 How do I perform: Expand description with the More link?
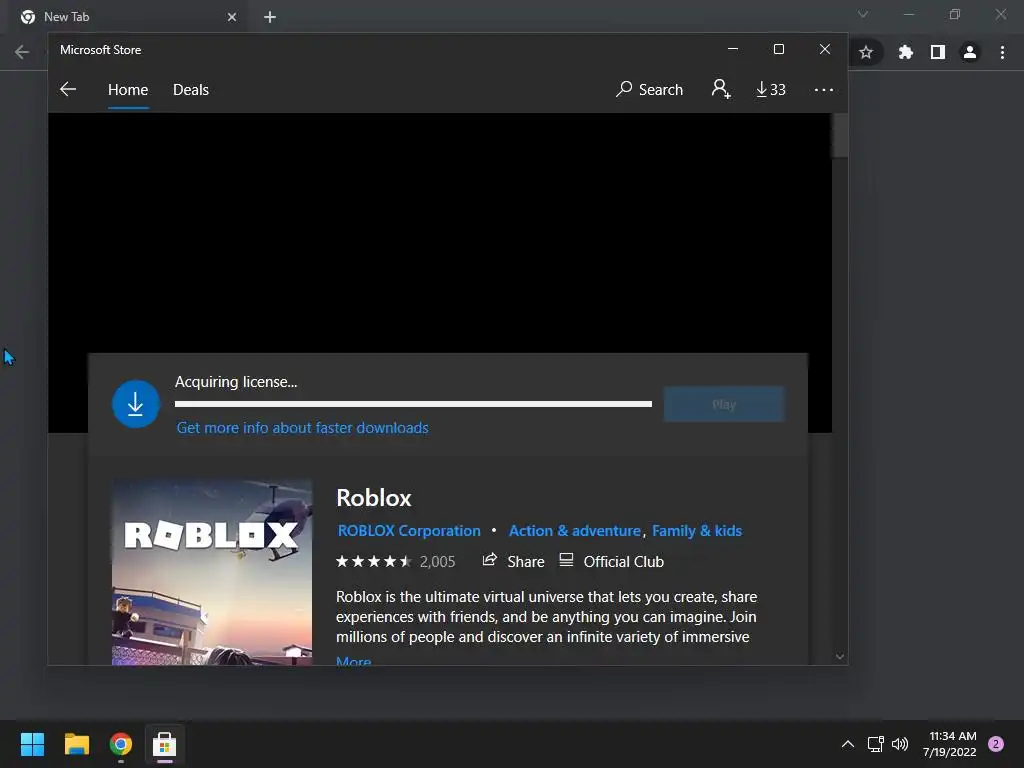point(353,660)
